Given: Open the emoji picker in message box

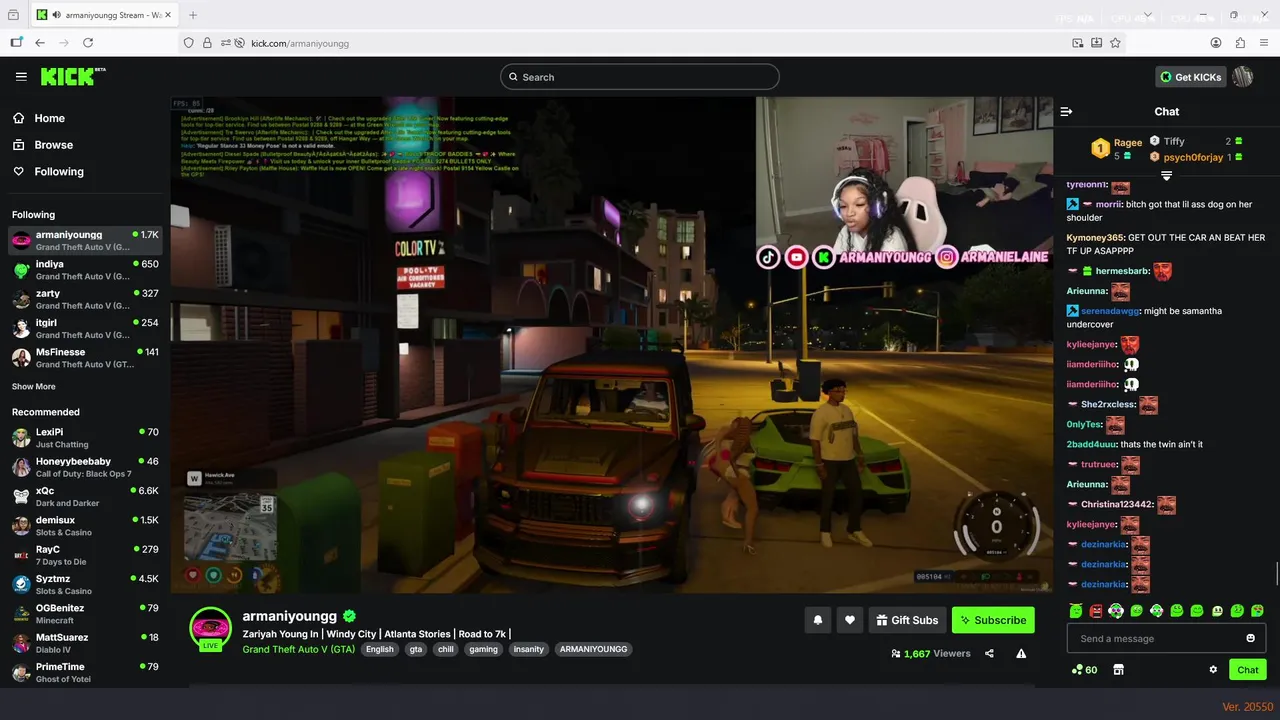Looking at the screenshot, I should pyautogui.click(x=1250, y=638).
